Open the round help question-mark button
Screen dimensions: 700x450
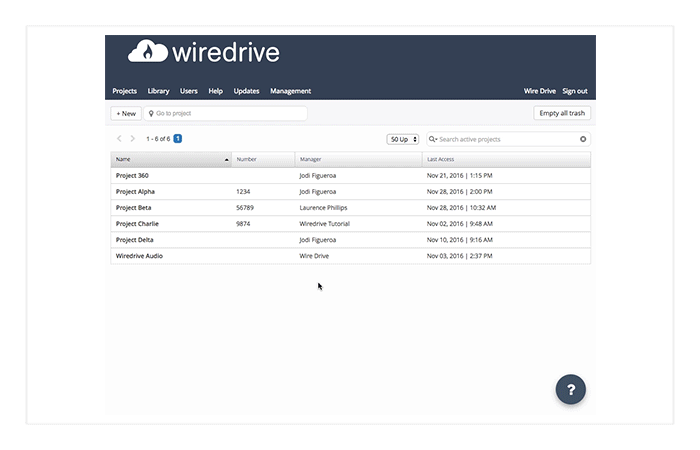(571, 389)
